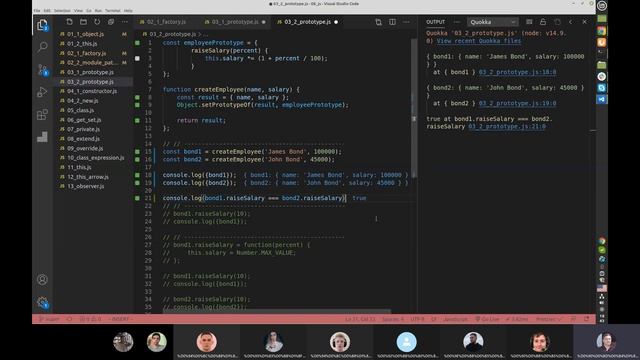640x360 pixels.
Task: Open the Accounts icon in activity bar
Action: click(42, 280)
